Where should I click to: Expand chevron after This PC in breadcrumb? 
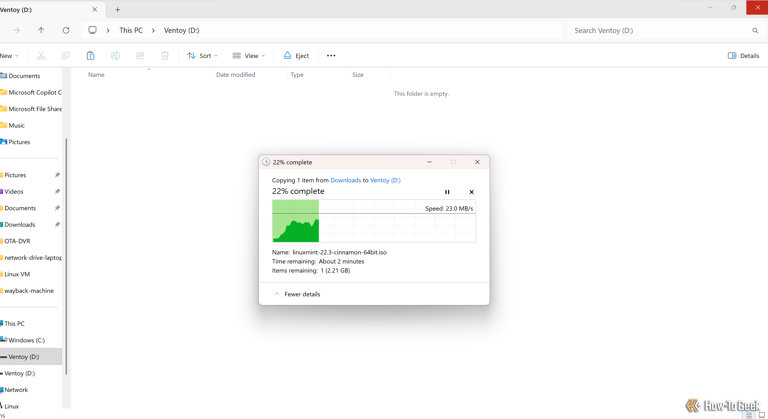pyautogui.click(x=153, y=30)
